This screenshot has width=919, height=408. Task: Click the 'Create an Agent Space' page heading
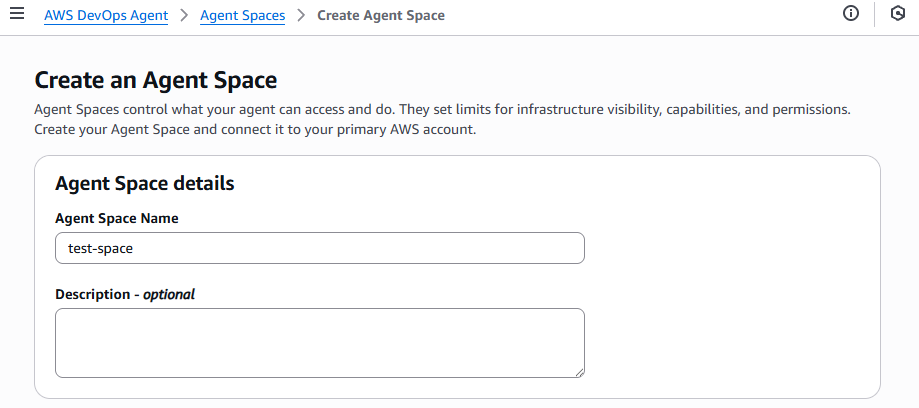[156, 80]
